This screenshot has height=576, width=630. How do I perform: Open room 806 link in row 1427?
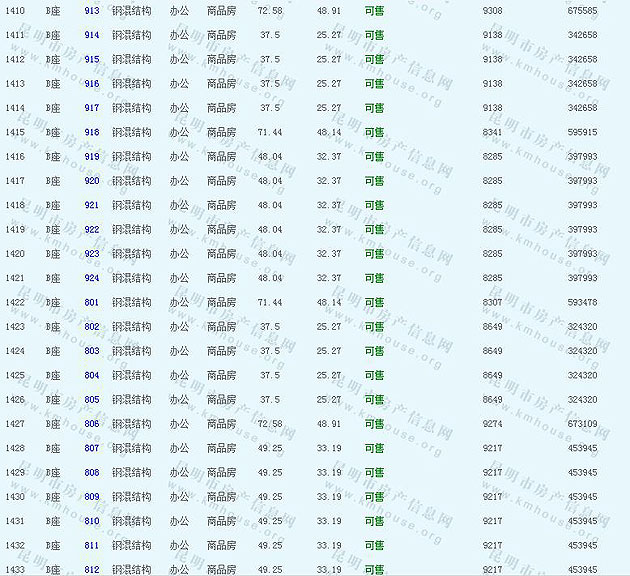(x=92, y=424)
